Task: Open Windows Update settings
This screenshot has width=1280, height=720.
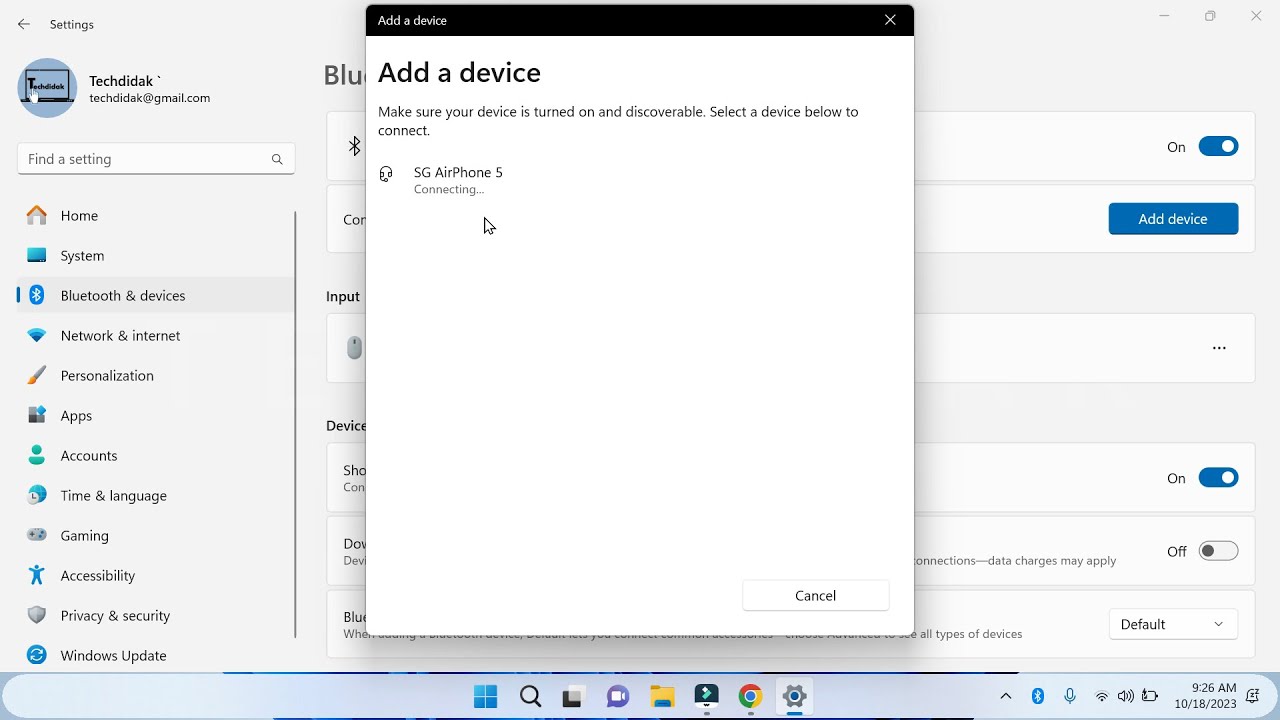Action: (x=156, y=656)
